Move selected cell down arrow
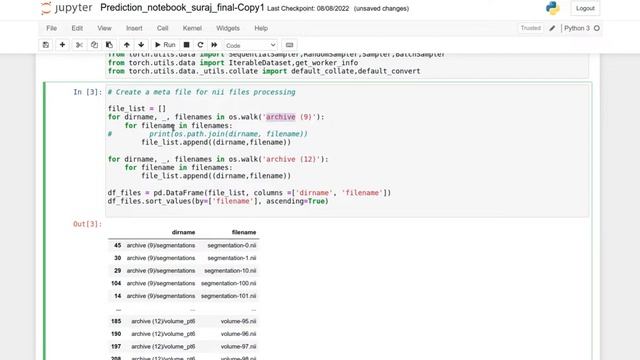 [x=141, y=45]
